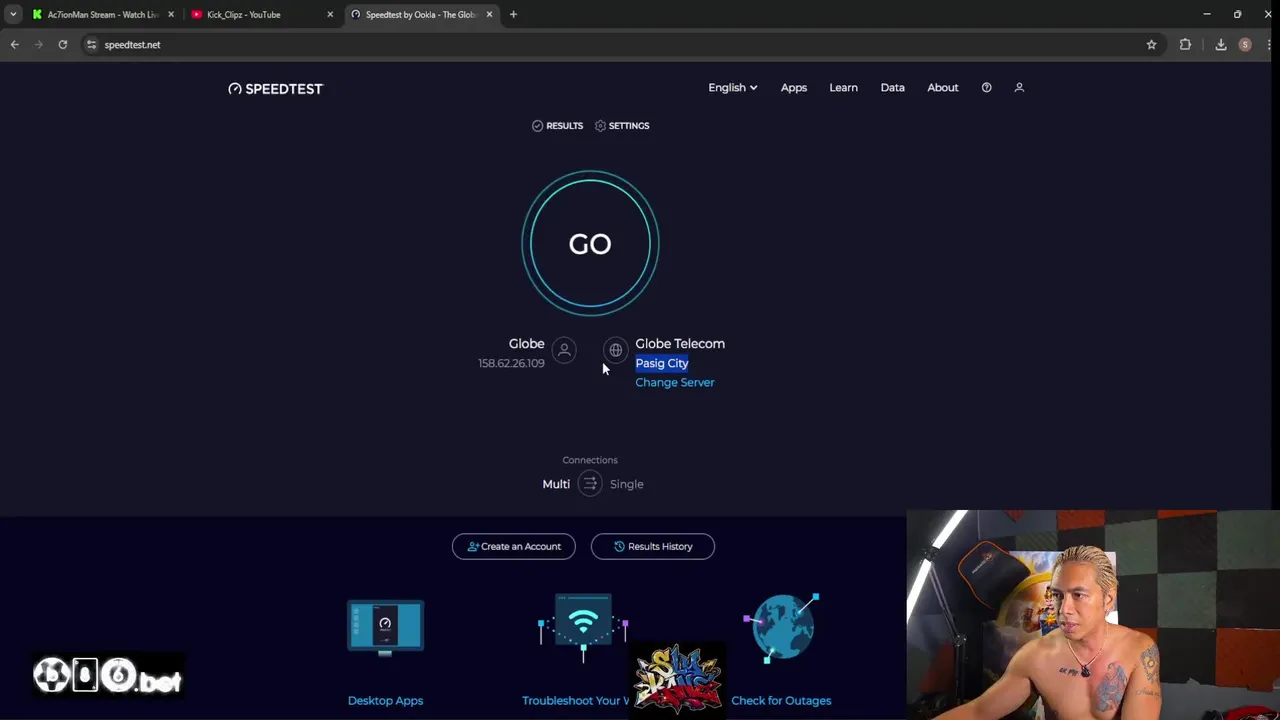The width and height of the screenshot is (1280, 720).
Task: Open the About menu item
Action: 942,88
